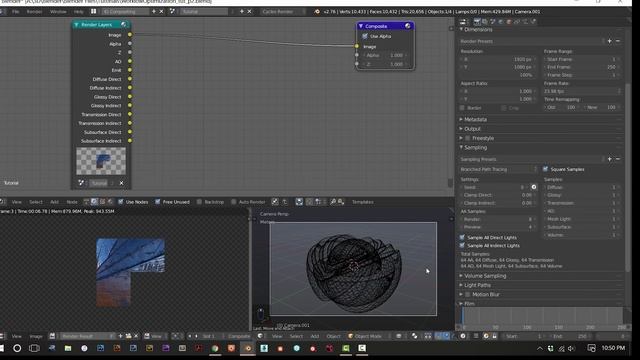Open the Select menu in node editor header
This screenshot has height=360, width=640.
(36, 202)
